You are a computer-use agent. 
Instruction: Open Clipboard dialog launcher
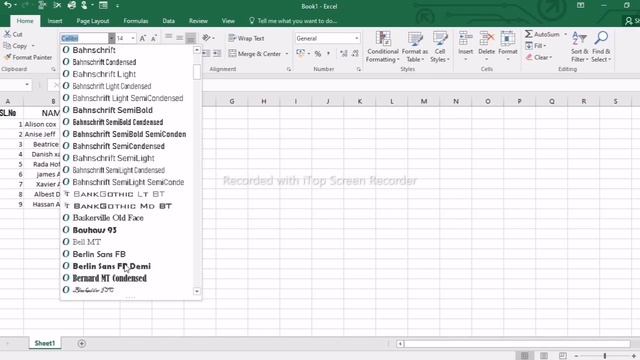[x=53, y=69]
